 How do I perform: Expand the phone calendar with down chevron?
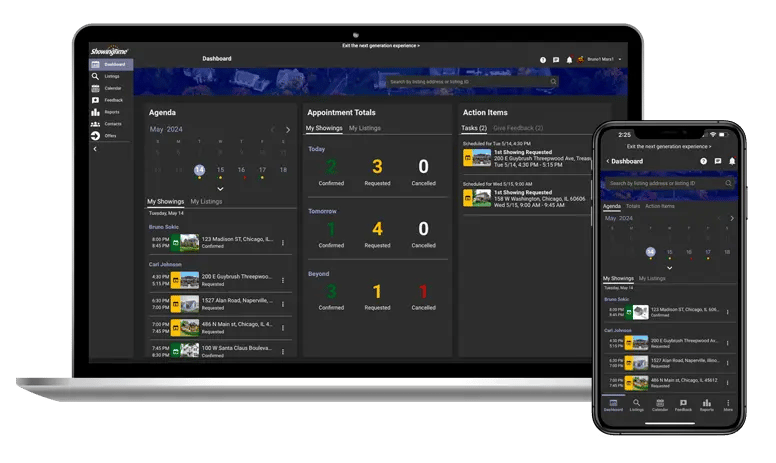(x=669, y=268)
